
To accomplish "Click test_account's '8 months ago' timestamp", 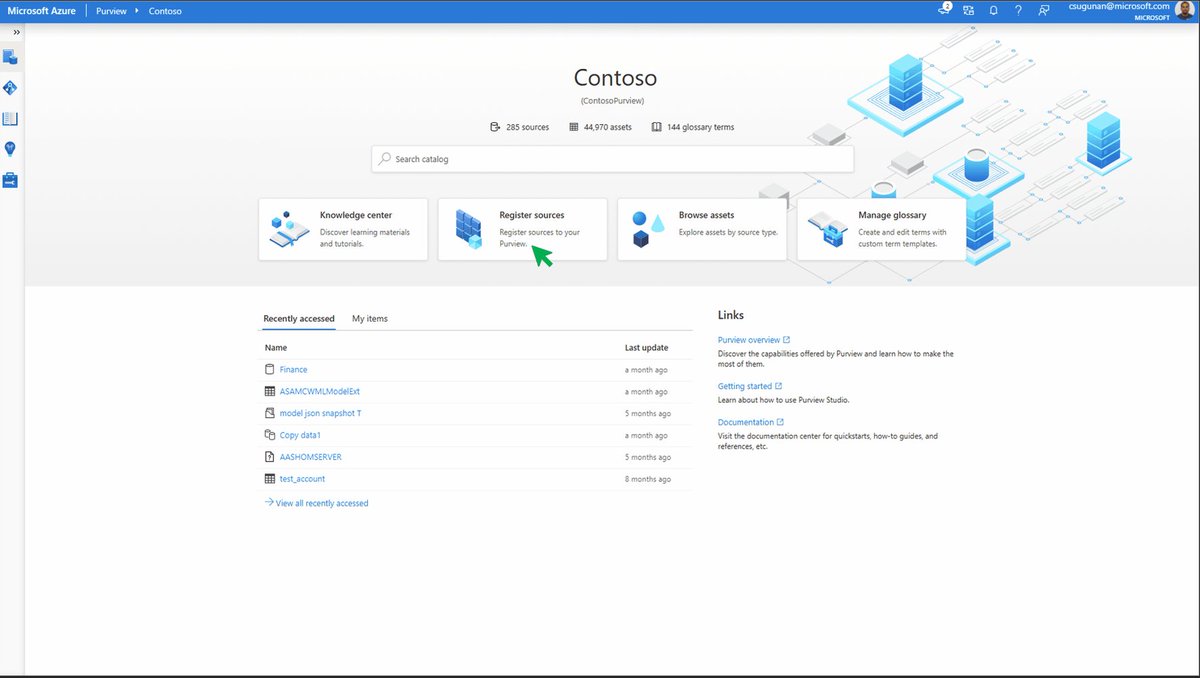I will [648, 479].
